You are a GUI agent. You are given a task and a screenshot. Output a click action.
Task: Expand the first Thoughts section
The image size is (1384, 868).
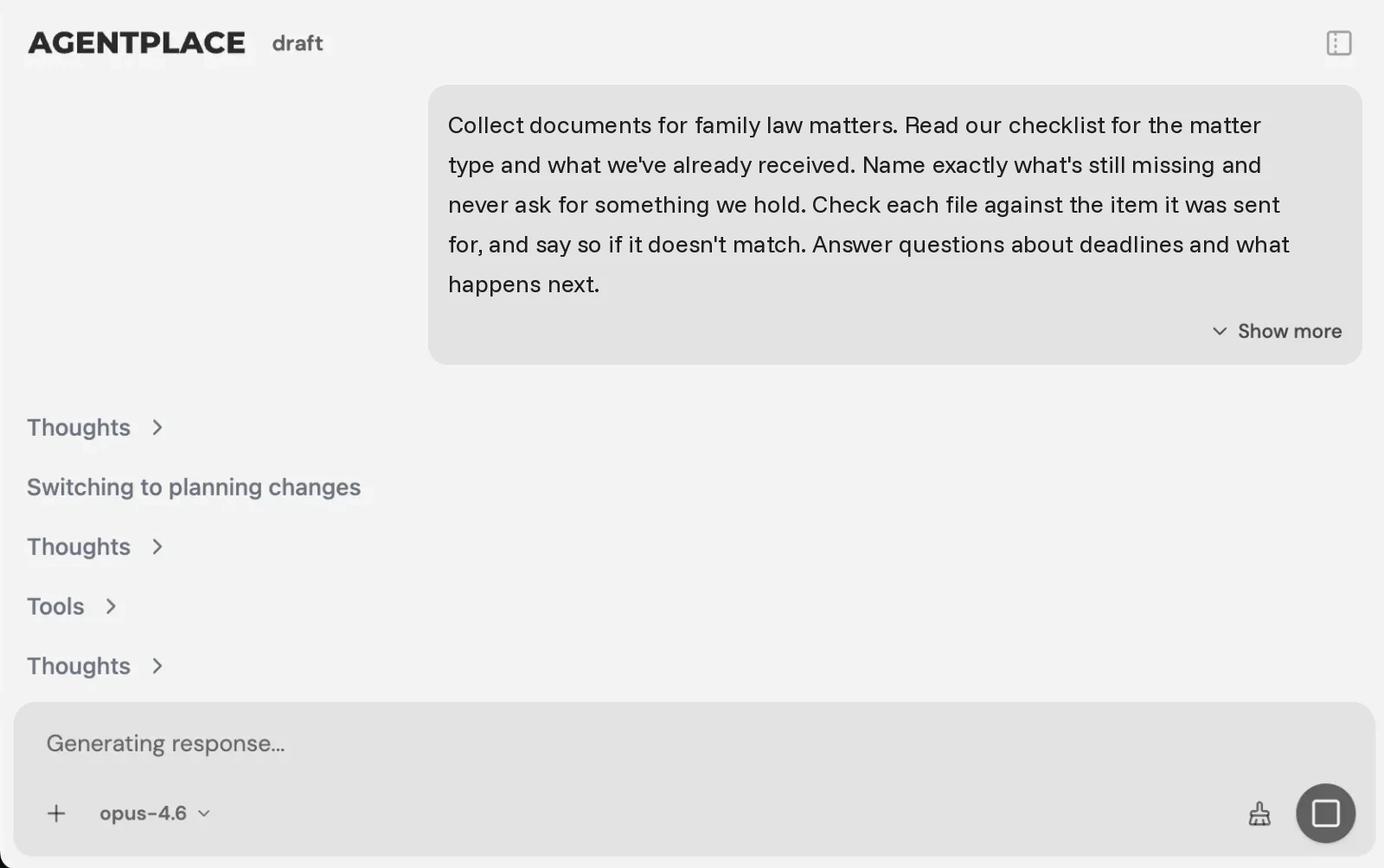pyautogui.click(x=95, y=427)
